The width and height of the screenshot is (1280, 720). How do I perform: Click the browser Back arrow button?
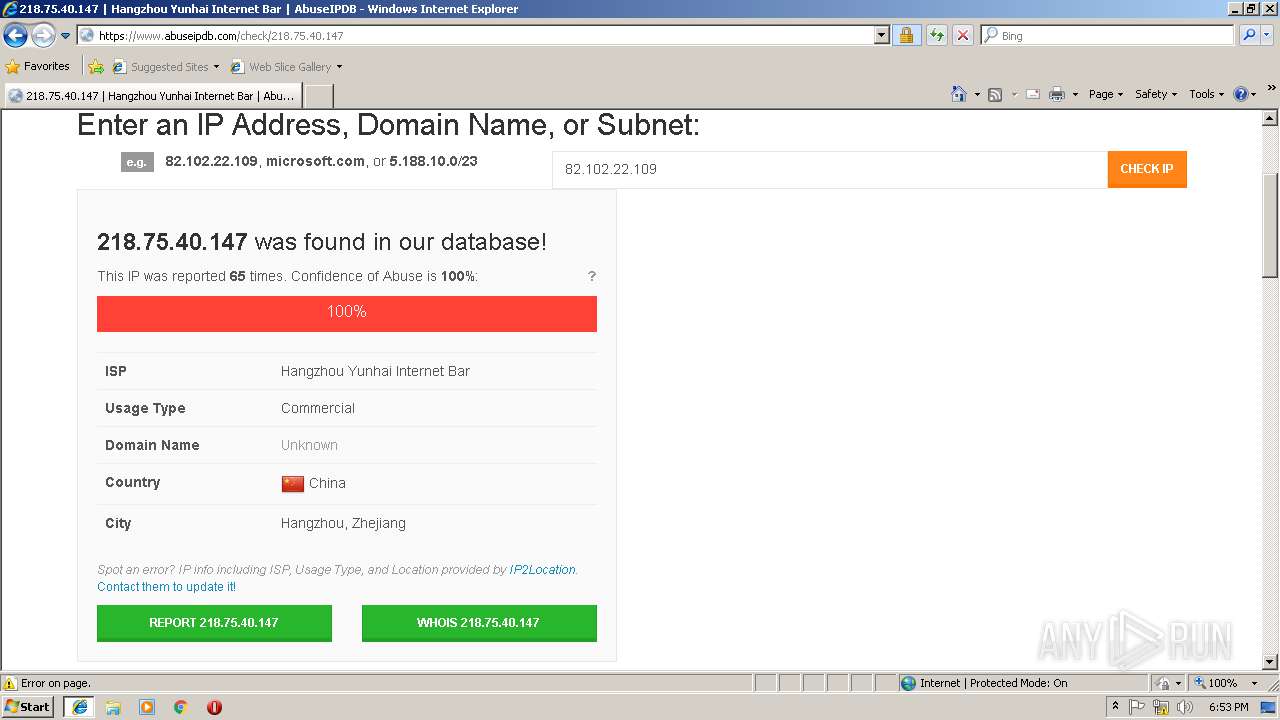[15, 36]
